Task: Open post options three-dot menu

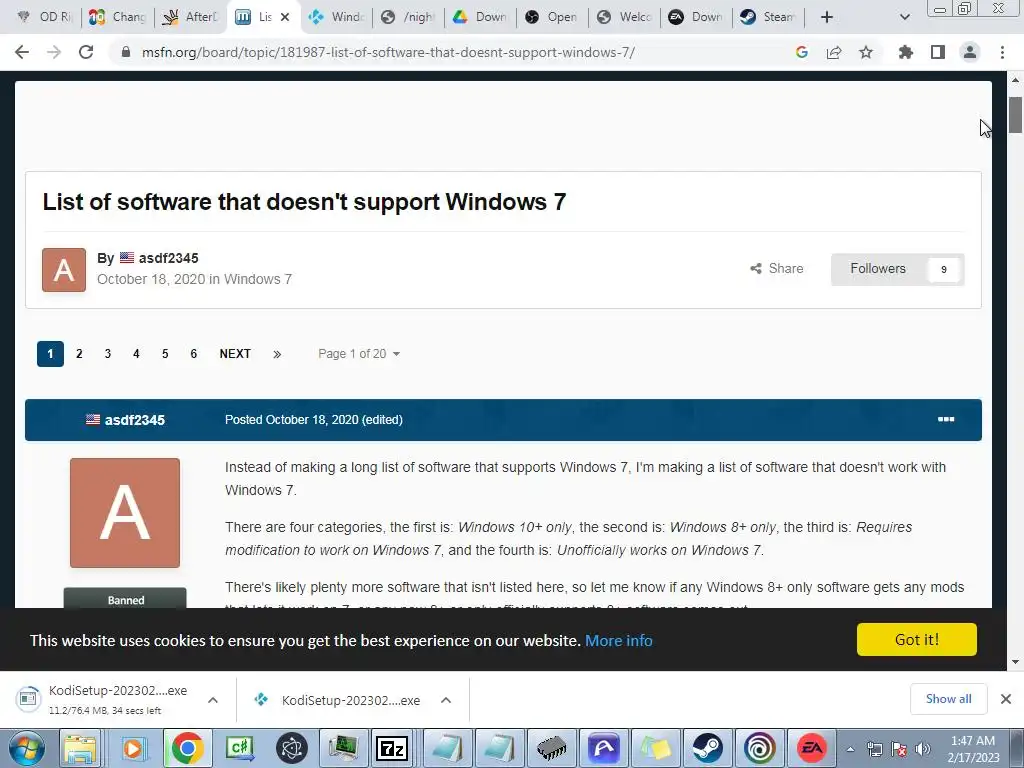Action: (x=946, y=419)
